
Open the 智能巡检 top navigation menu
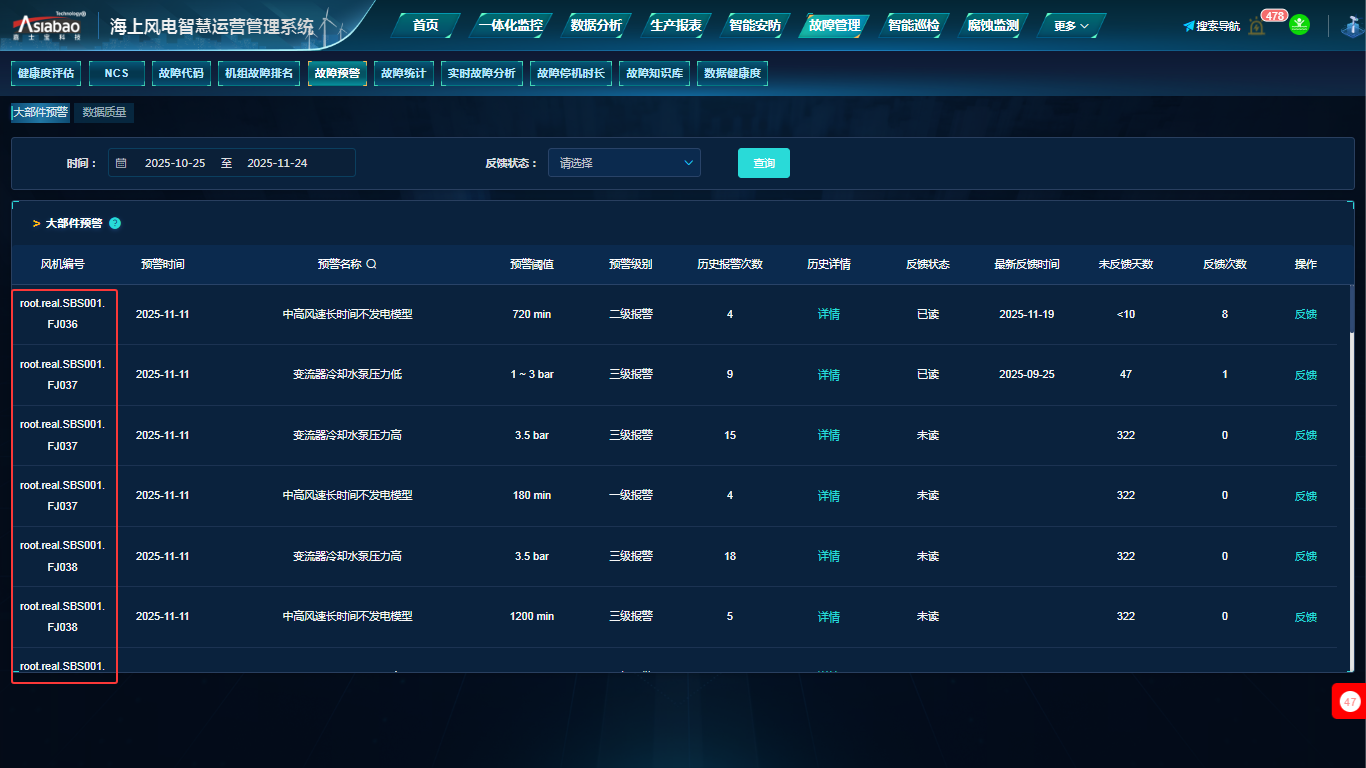[913, 25]
